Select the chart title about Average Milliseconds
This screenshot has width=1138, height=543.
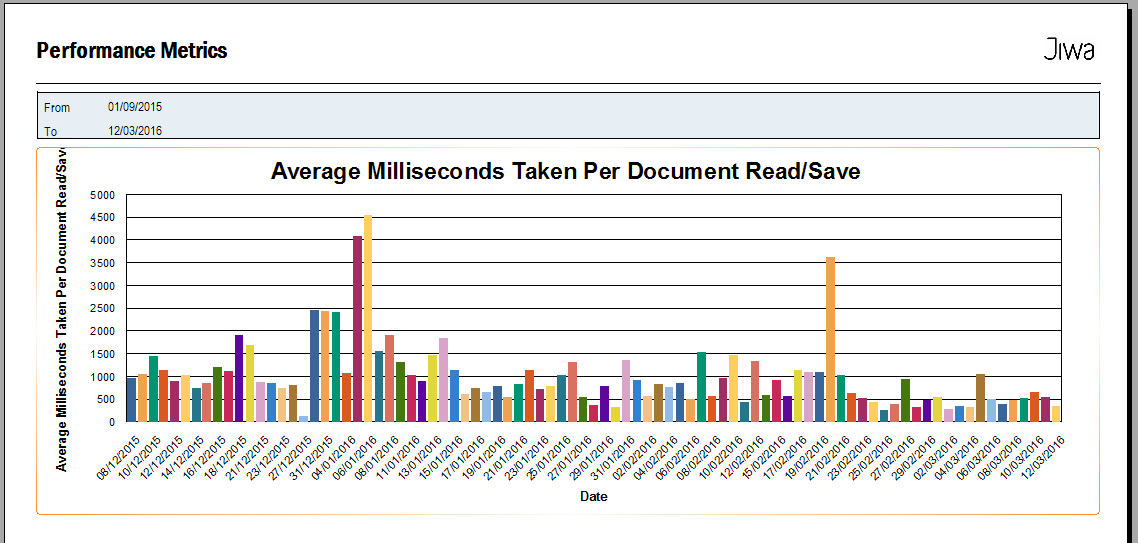[x=565, y=171]
